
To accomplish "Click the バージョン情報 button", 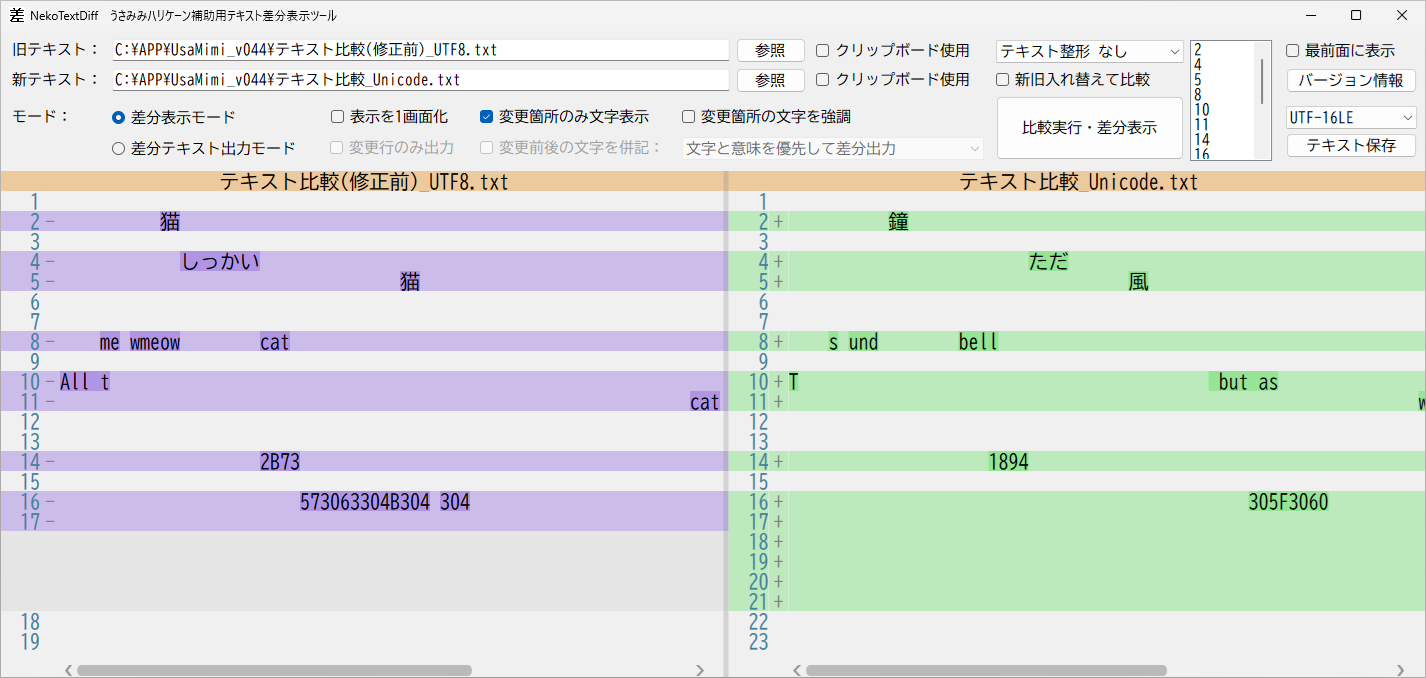I will (1351, 80).
